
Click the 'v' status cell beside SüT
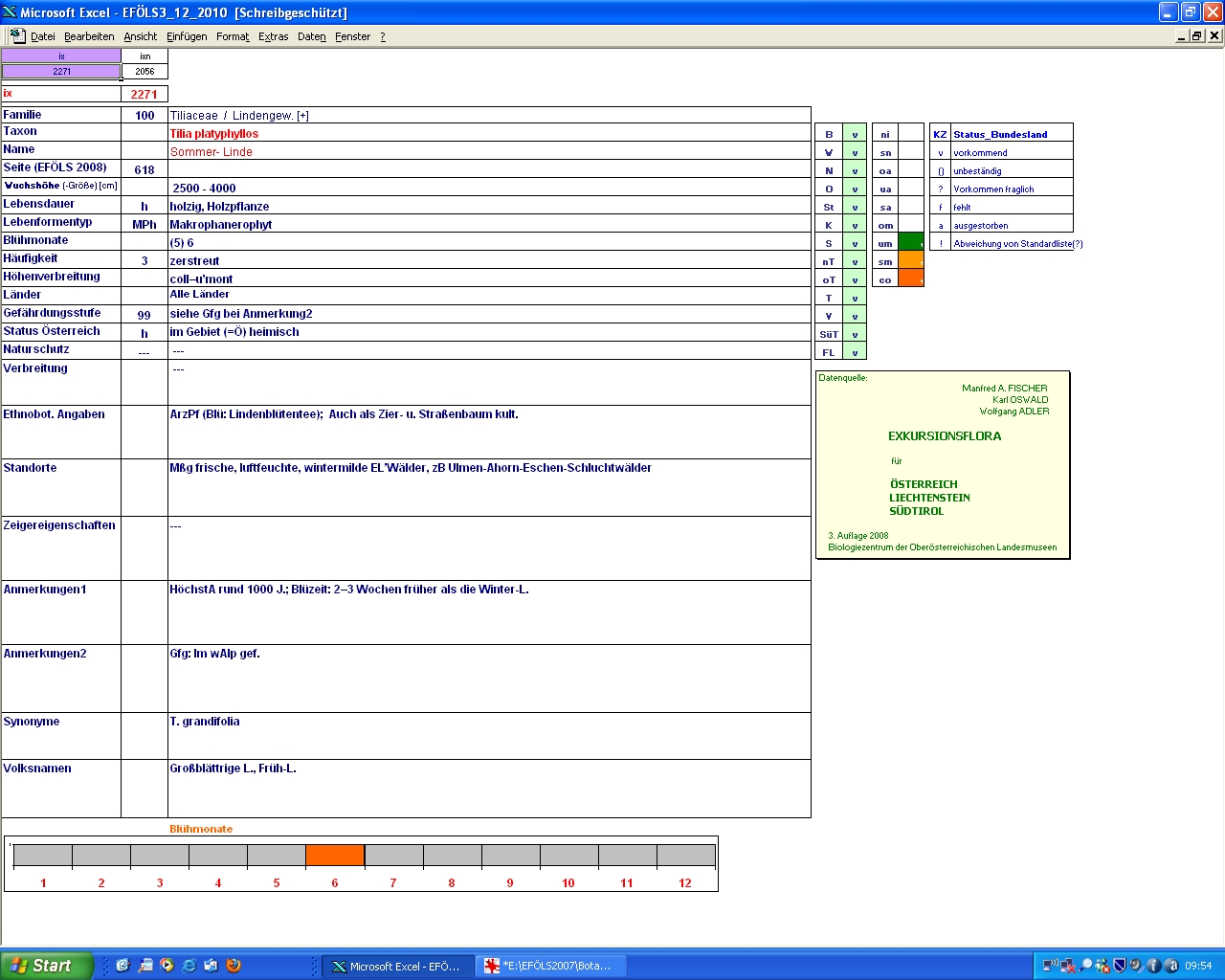click(x=855, y=334)
